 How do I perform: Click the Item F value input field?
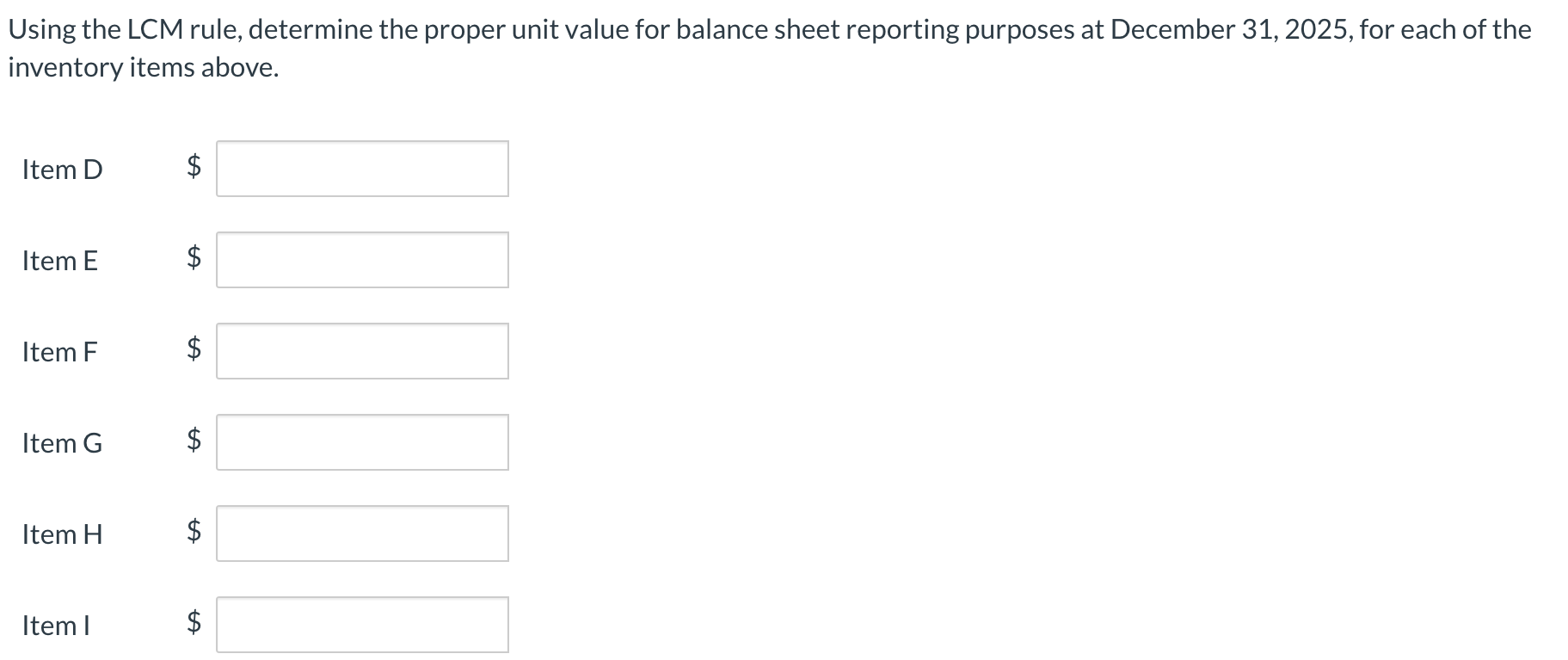361,350
